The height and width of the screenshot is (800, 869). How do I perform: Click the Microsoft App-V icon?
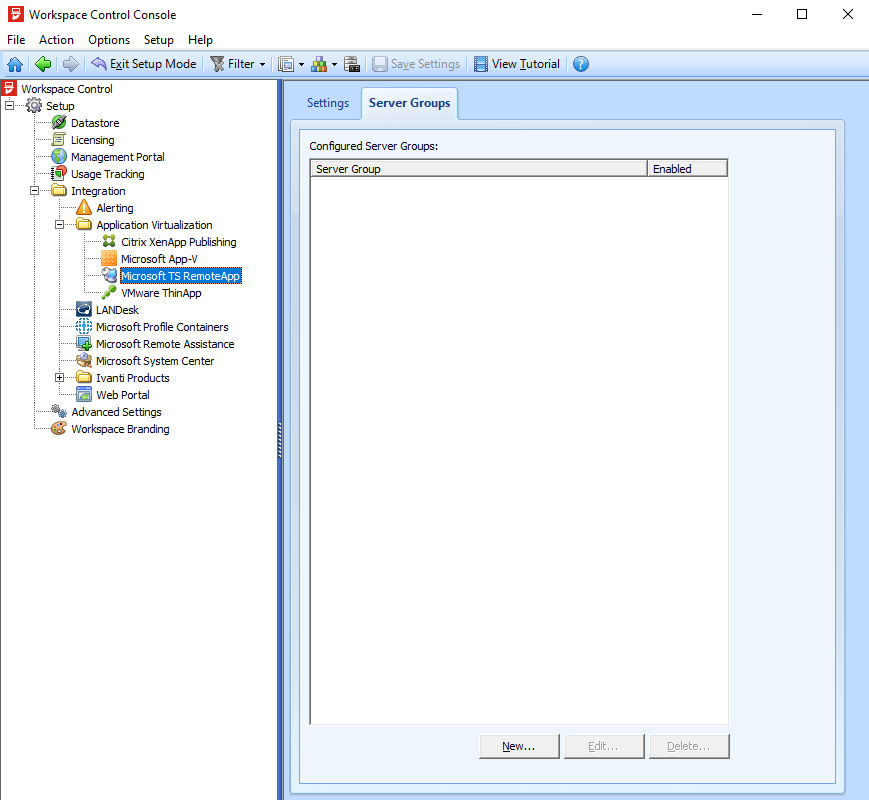pos(109,258)
